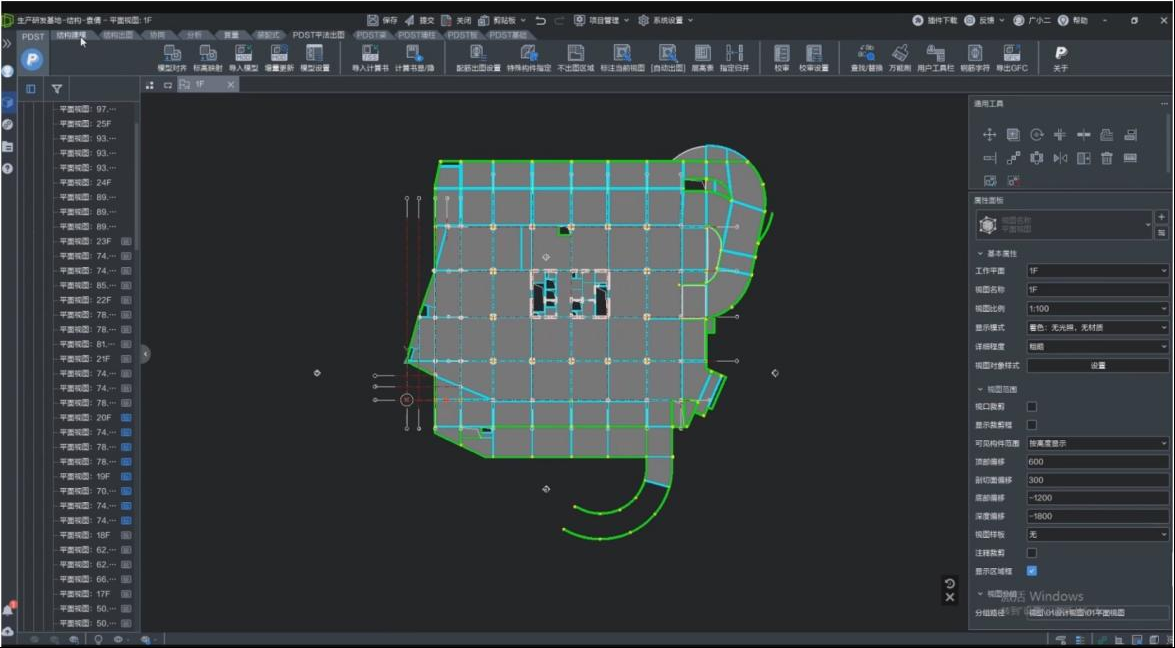Click 设置 button for 视图对象样式
Image resolution: width=1175 pixels, height=648 pixels.
[1098, 366]
